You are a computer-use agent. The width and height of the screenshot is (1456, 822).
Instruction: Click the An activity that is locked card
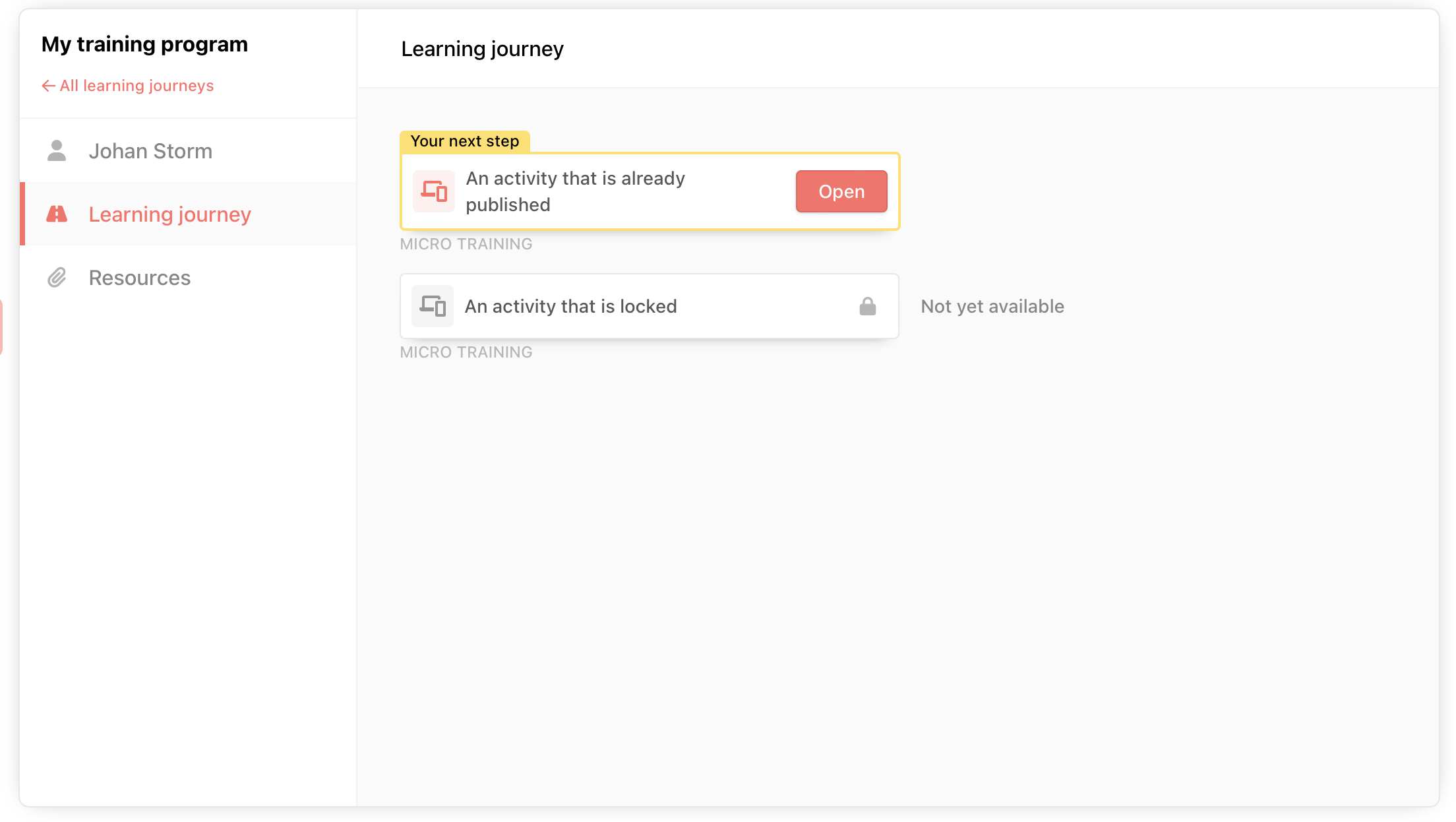650,306
